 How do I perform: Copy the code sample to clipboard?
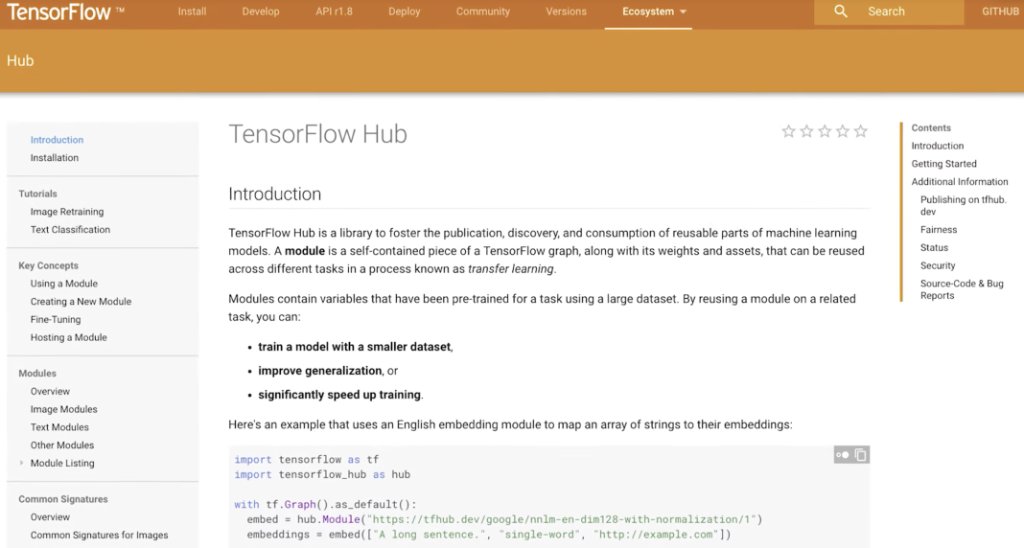tap(861, 455)
